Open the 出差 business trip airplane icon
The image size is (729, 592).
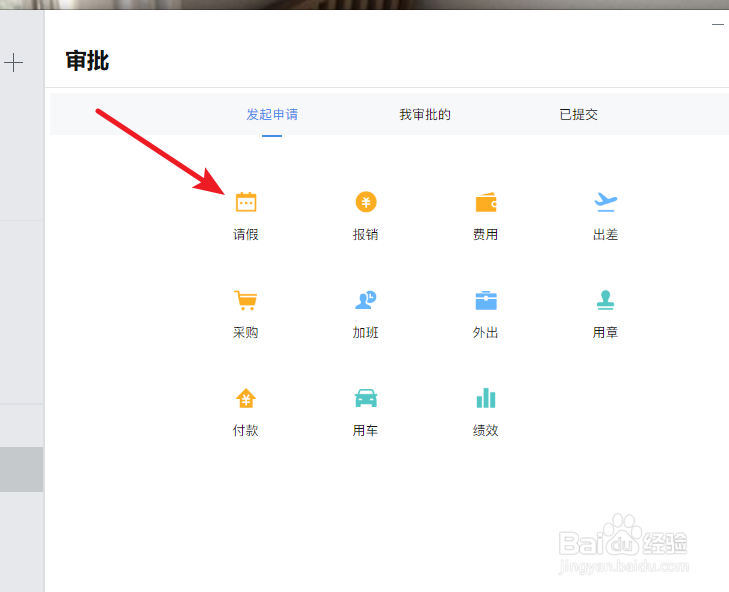(x=606, y=202)
